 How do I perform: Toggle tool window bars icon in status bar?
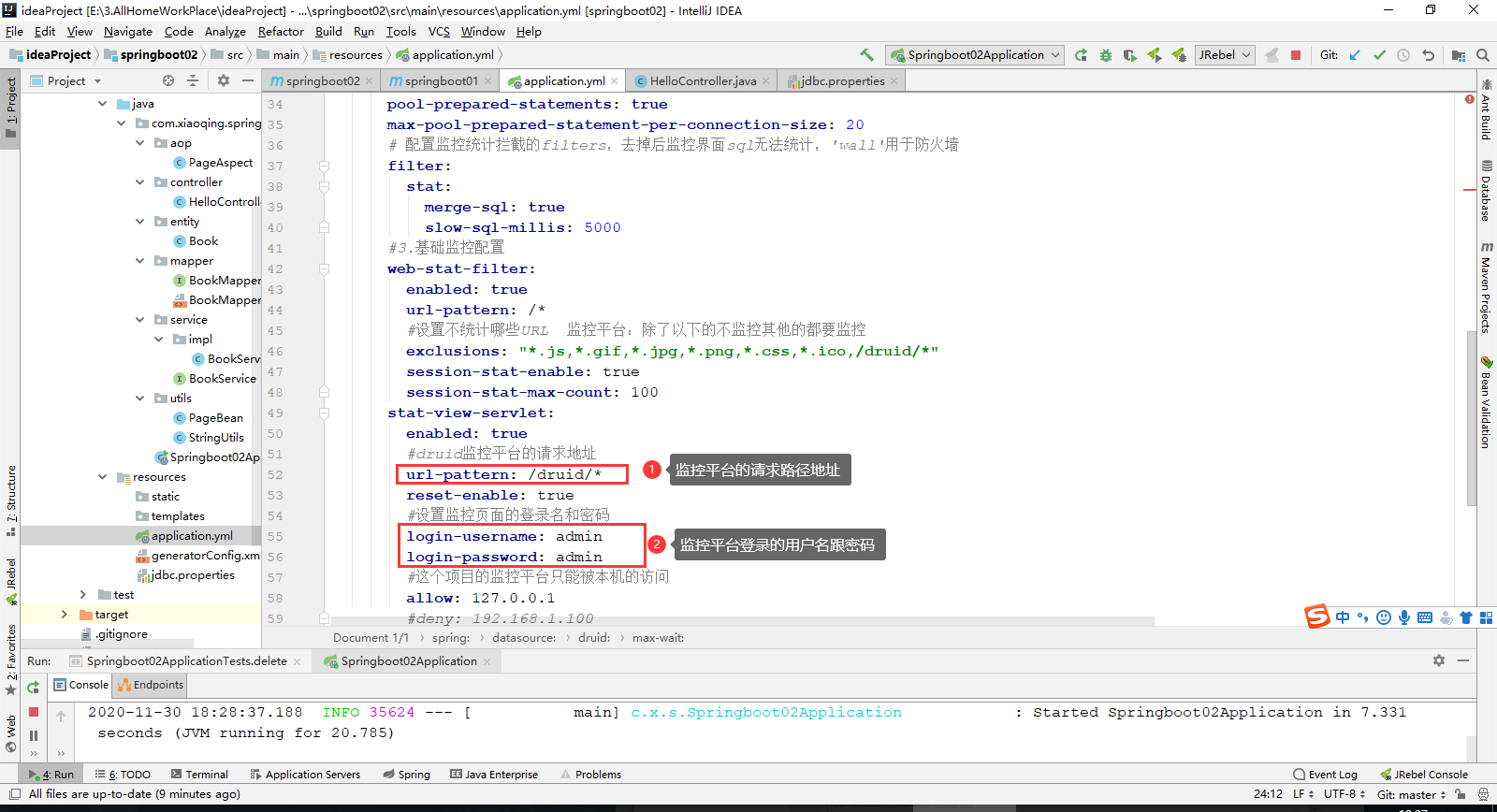point(15,794)
